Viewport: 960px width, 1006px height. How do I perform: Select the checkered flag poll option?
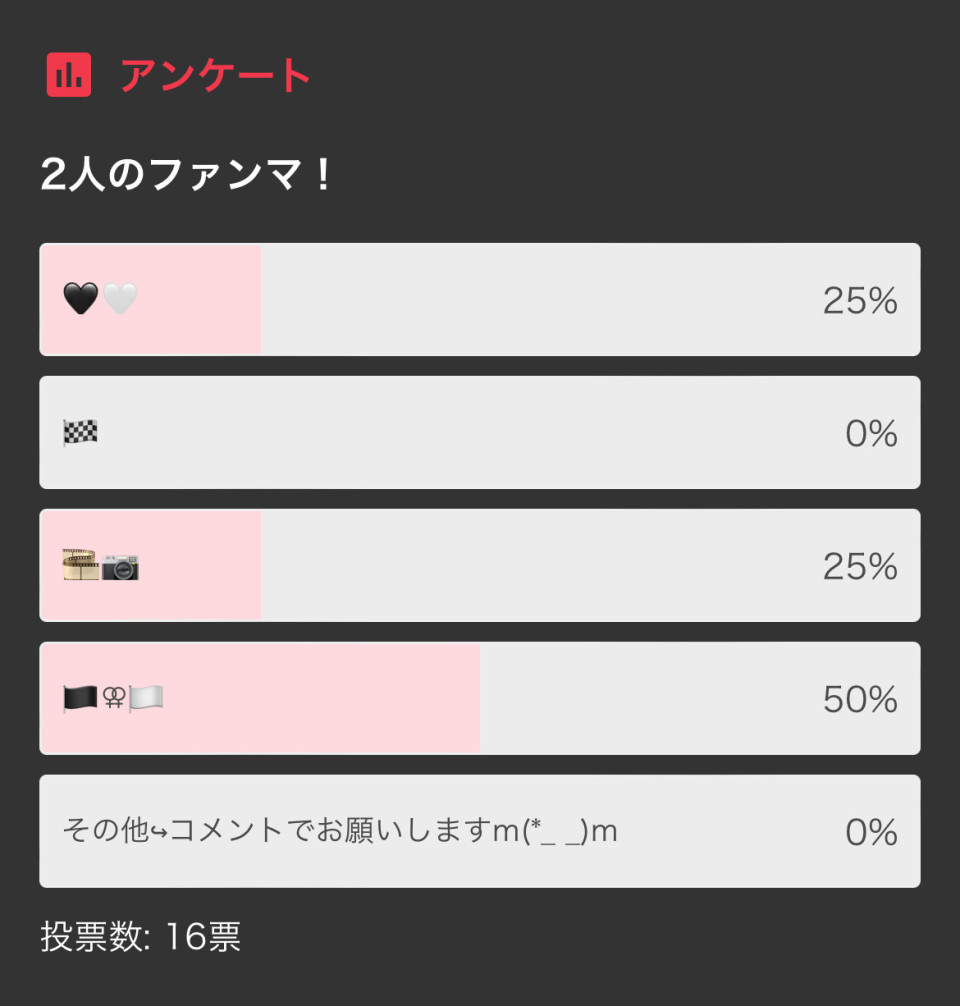click(480, 432)
